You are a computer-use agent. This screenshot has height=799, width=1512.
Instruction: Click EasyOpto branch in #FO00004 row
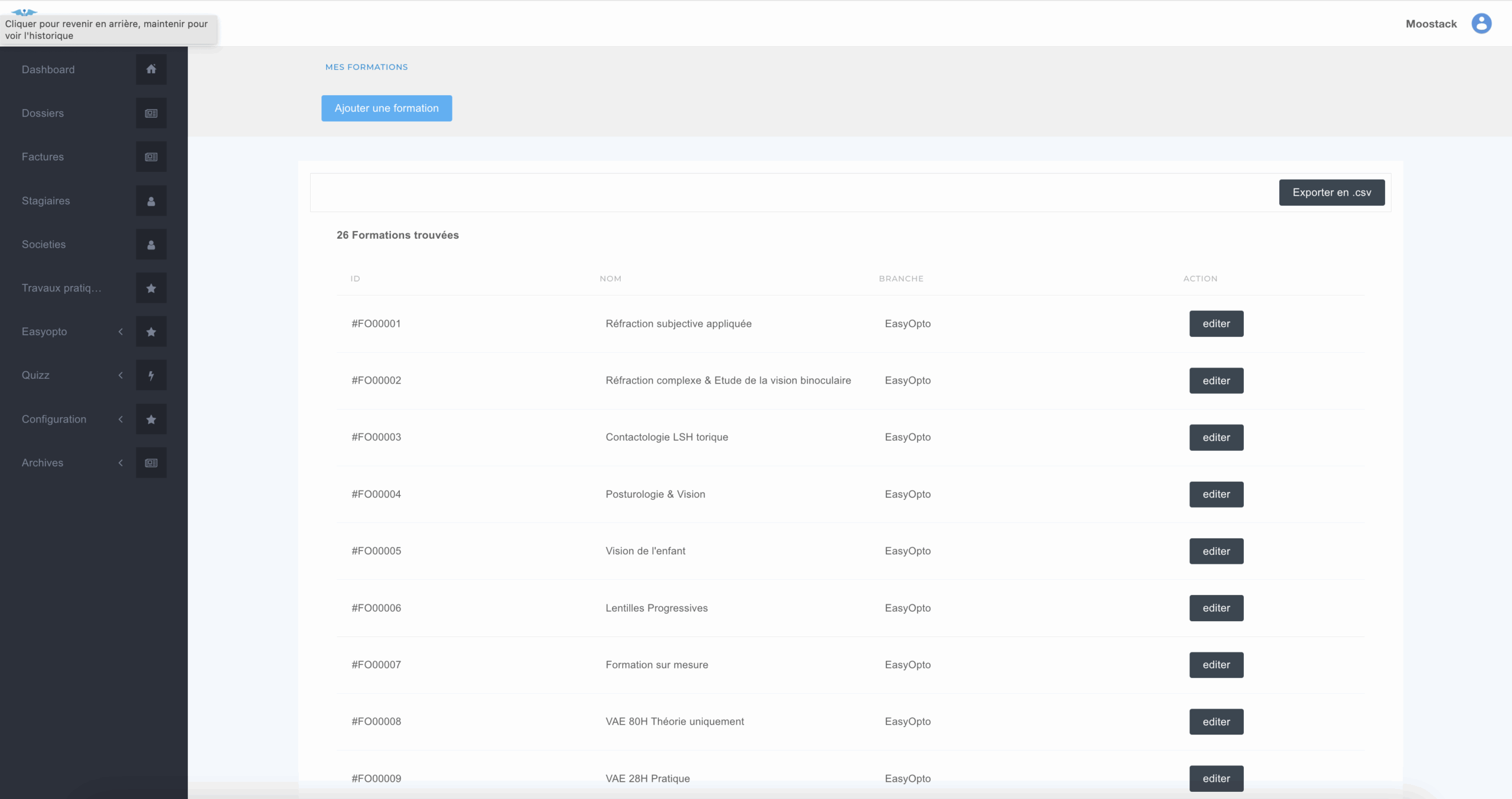908,494
